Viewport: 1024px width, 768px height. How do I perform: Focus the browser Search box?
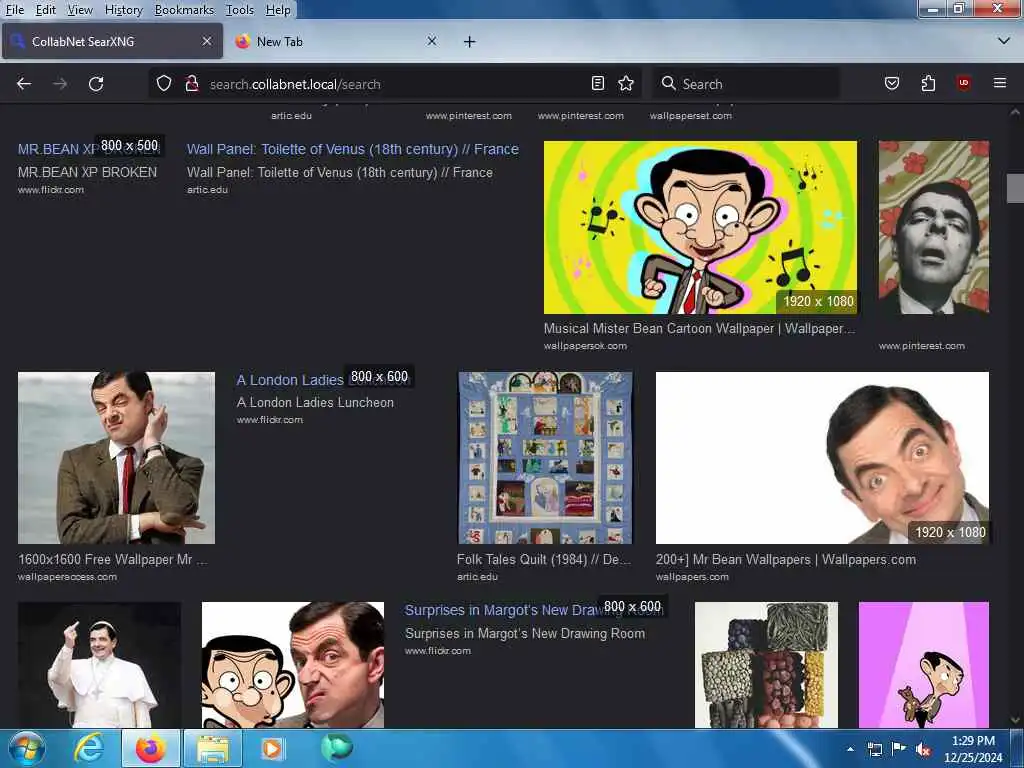(746, 84)
